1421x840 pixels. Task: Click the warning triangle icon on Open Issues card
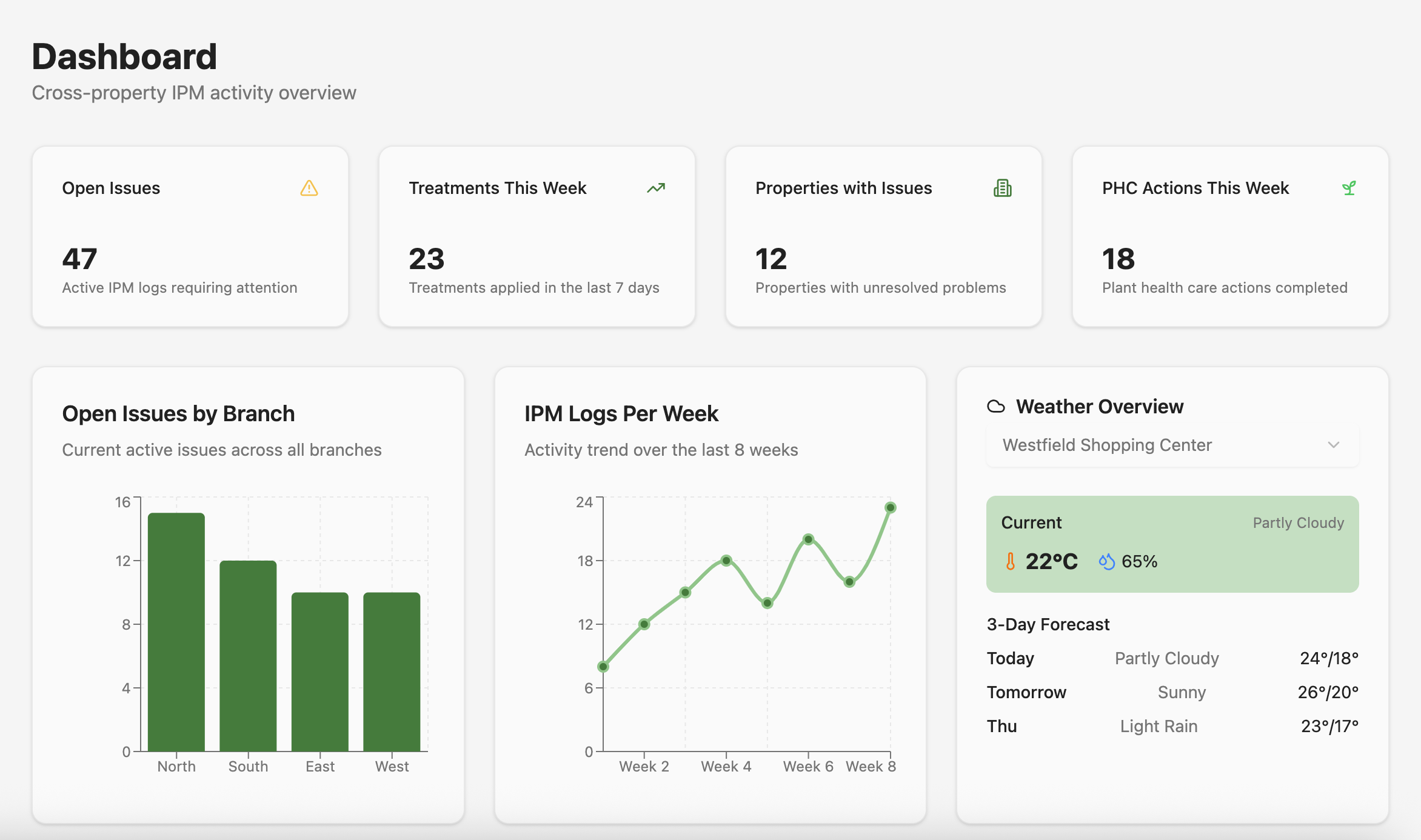click(x=309, y=189)
